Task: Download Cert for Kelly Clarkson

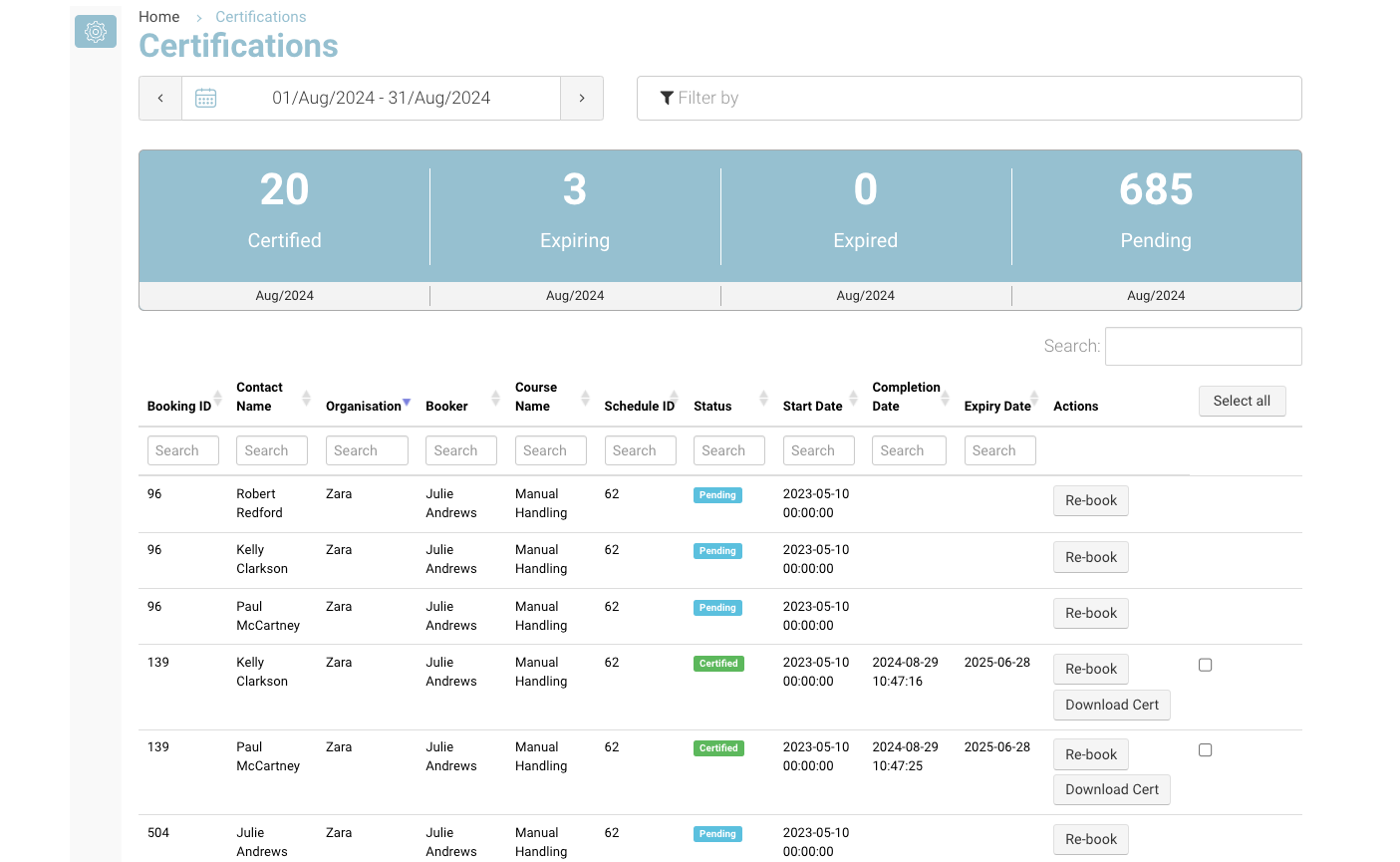Action: [1111, 705]
